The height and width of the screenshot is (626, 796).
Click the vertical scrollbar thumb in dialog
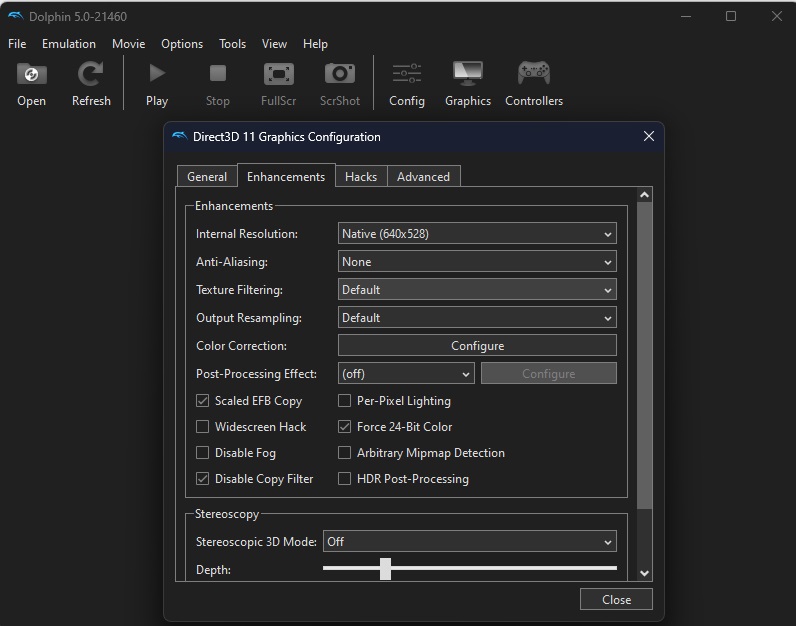[x=644, y=355]
